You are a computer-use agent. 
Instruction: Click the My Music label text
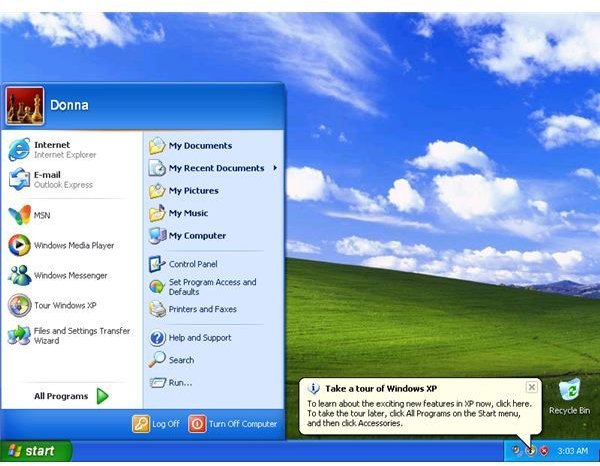point(188,213)
